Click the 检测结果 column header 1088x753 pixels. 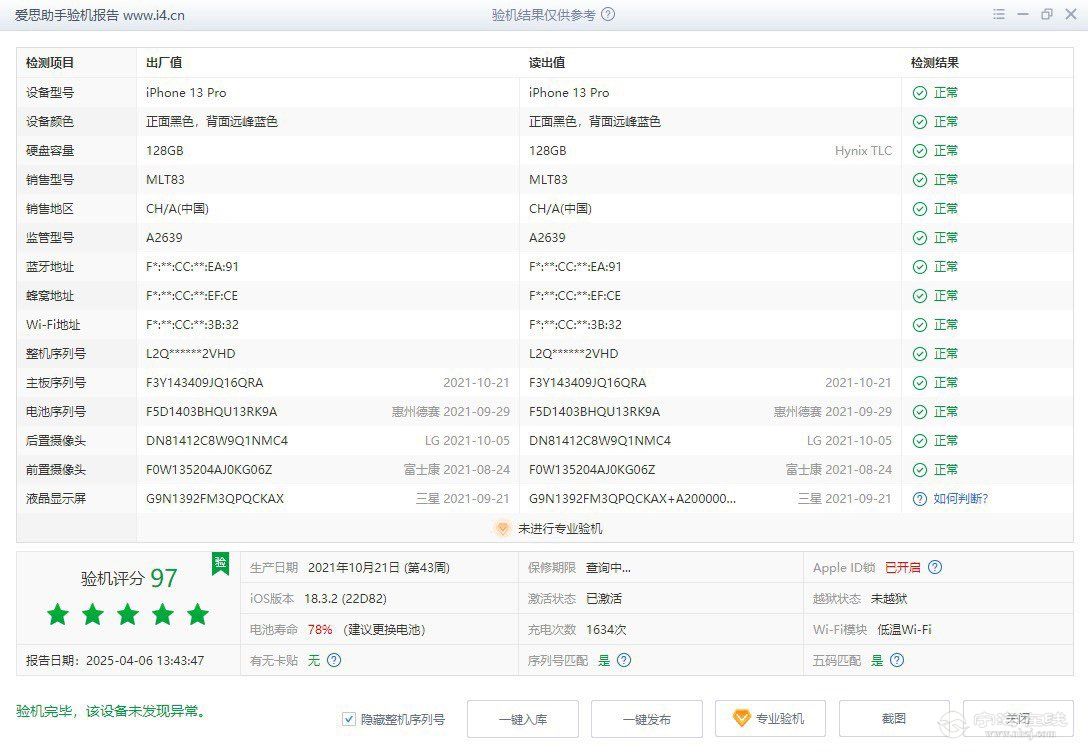point(935,63)
